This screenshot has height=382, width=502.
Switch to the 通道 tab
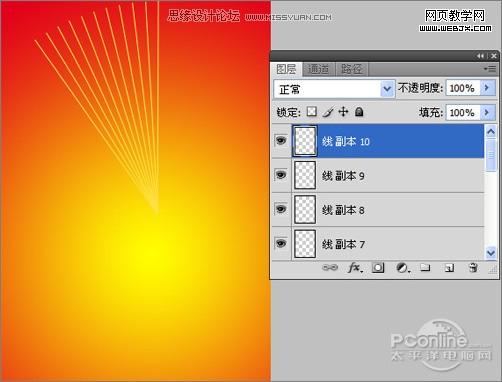pyautogui.click(x=318, y=69)
